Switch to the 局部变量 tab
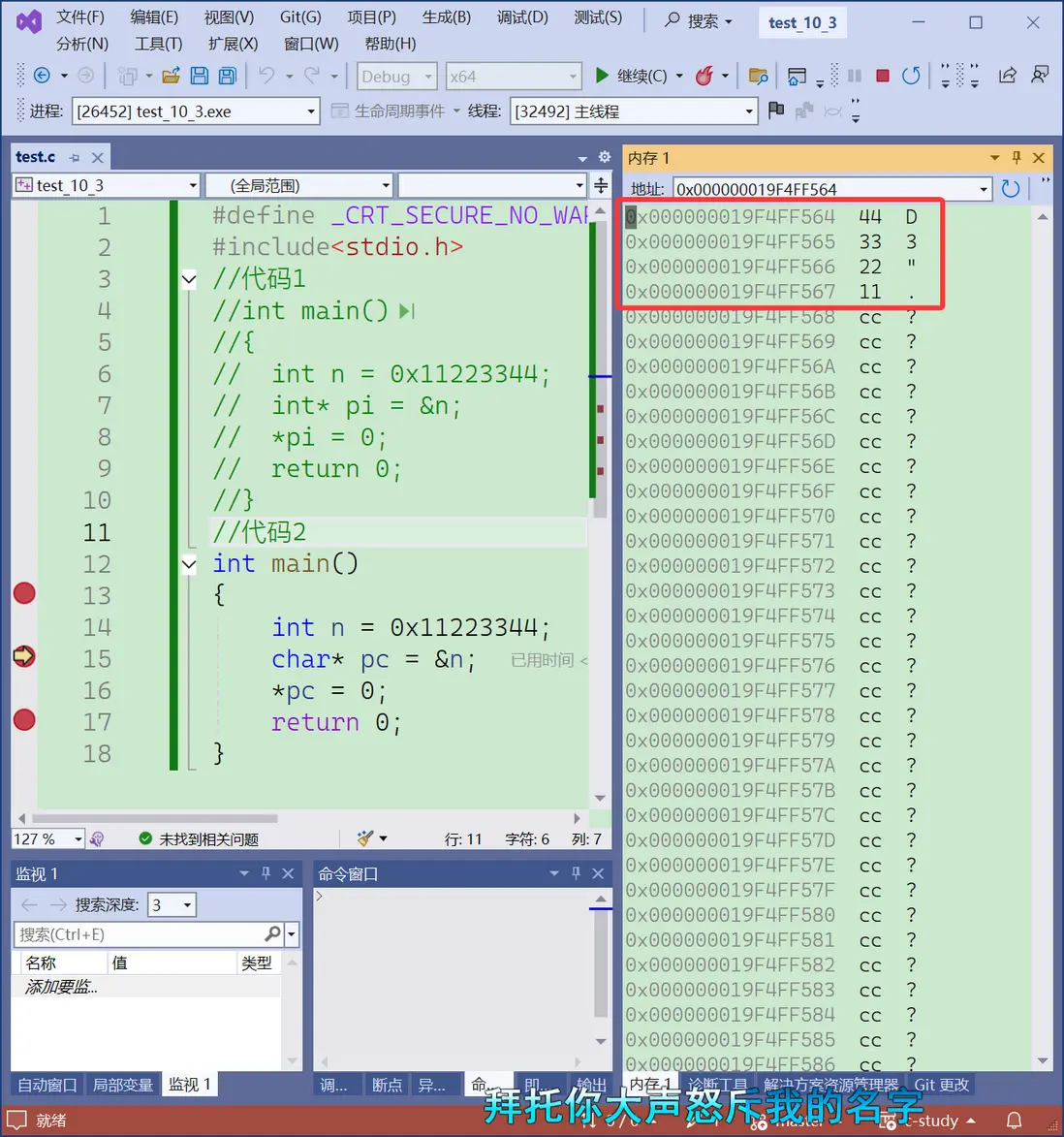 coord(122,1085)
